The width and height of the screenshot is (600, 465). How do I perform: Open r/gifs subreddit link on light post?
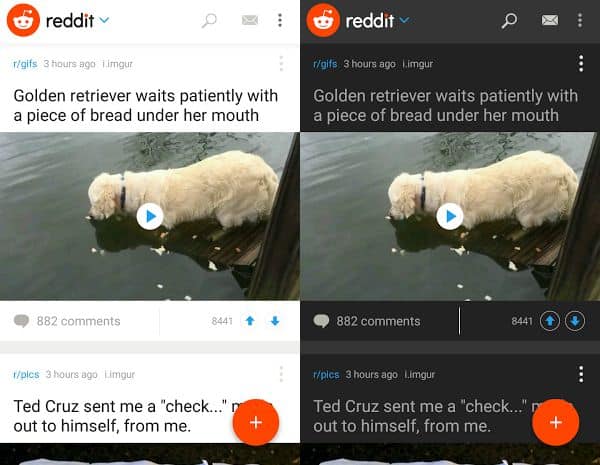[x=25, y=64]
